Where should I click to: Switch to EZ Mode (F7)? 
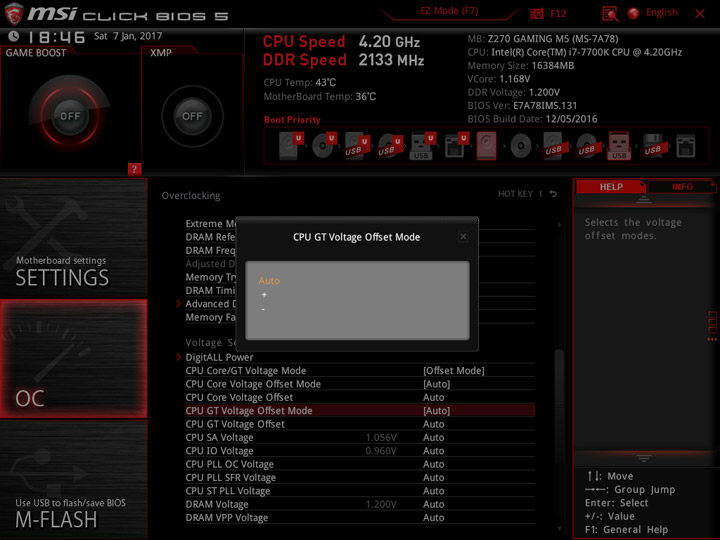click(449, 11)
